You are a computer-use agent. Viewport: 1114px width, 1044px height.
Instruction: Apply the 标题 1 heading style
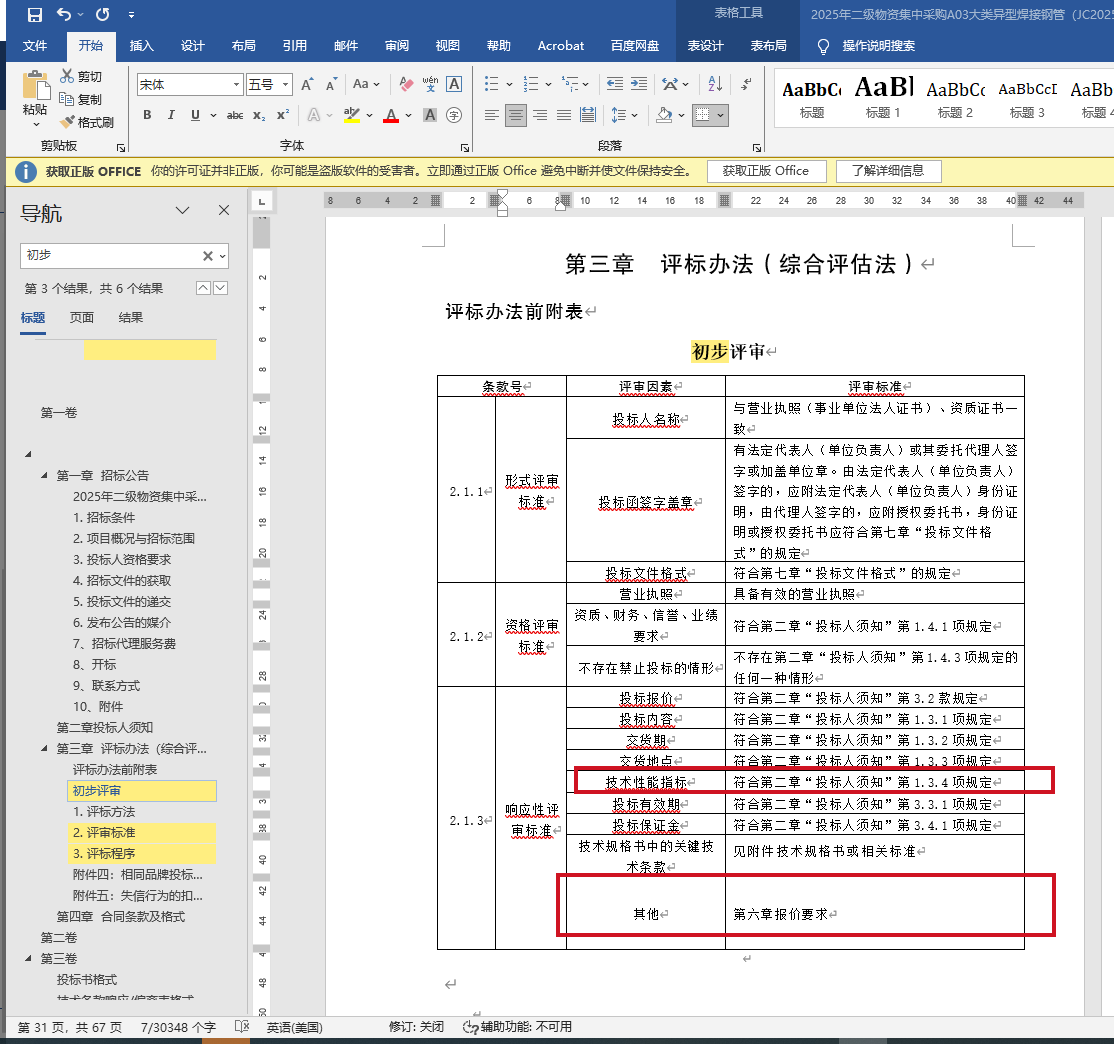click(x=883, y=99)
